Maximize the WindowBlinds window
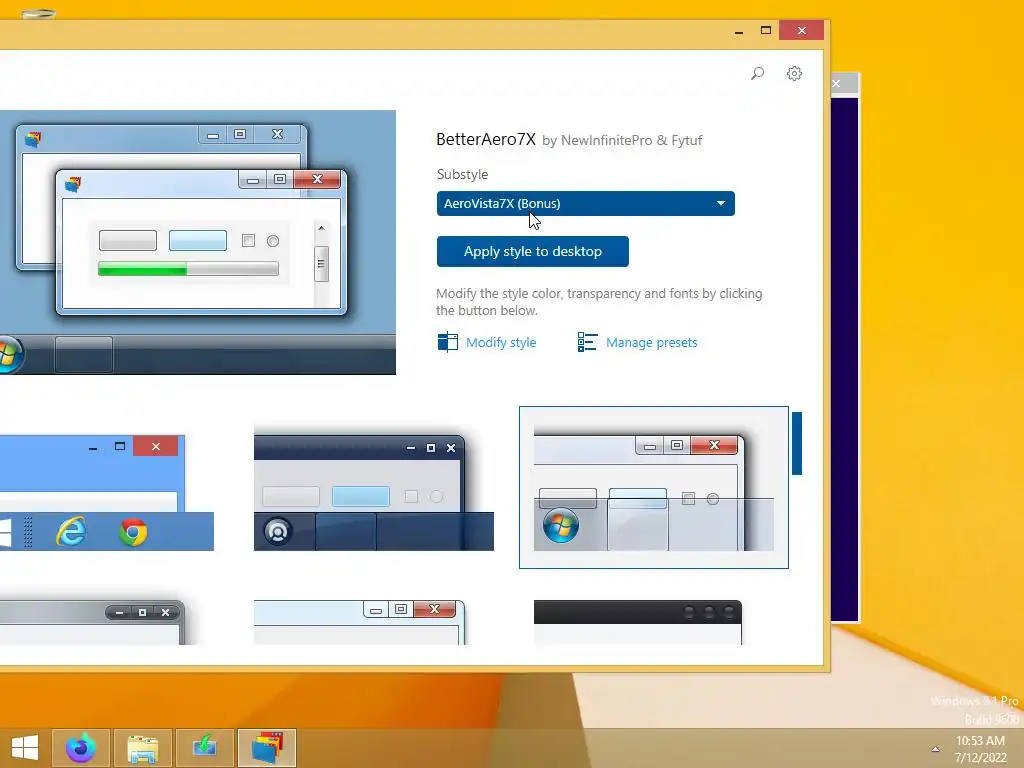The height and width of the screenshot is (768, 1024). pos(766,31)
